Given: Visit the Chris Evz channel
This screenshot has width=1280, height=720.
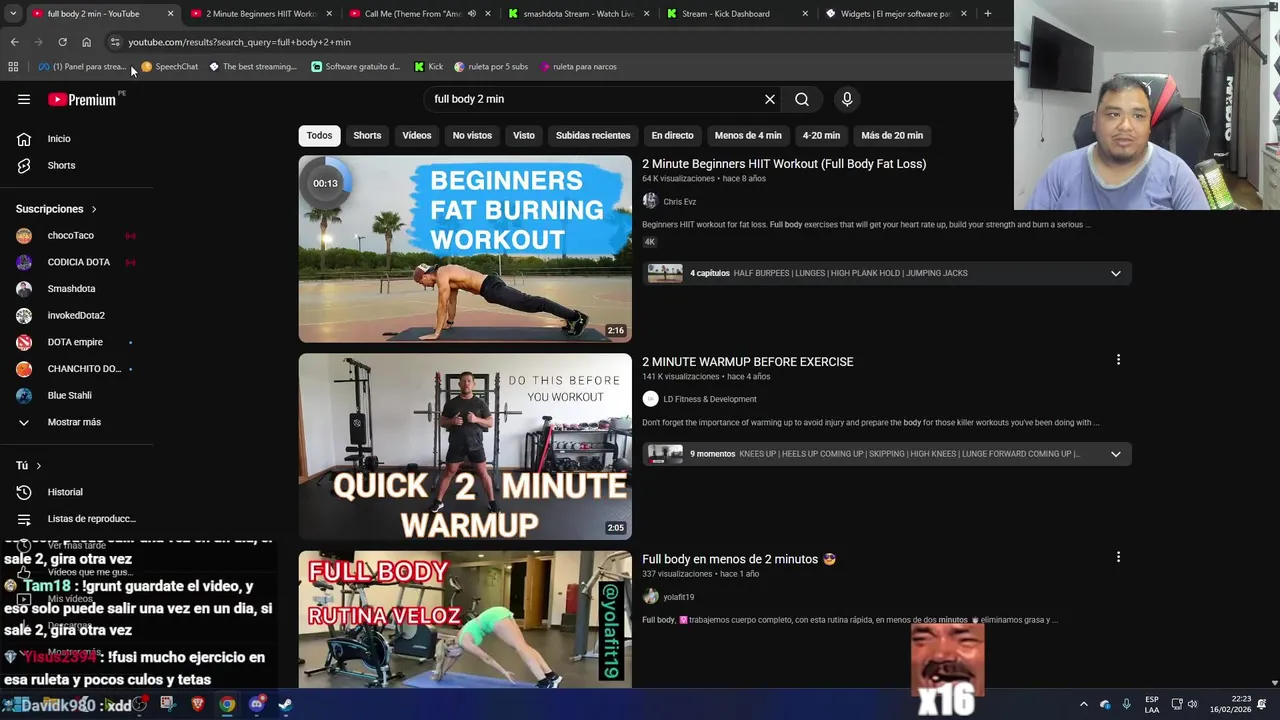Looking at the screenshot, I should [679, 202].
